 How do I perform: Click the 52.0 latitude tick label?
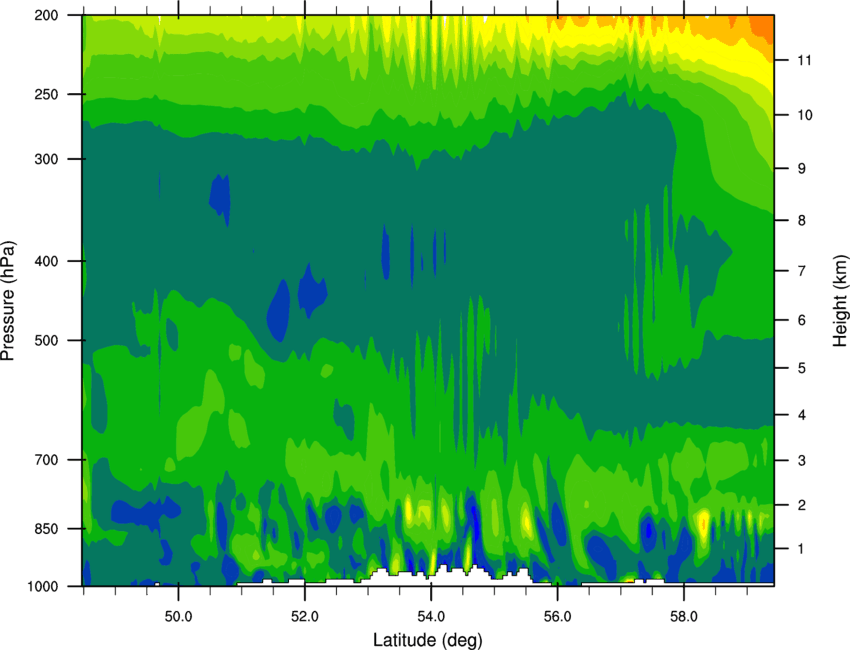click(x=305, y=616)
